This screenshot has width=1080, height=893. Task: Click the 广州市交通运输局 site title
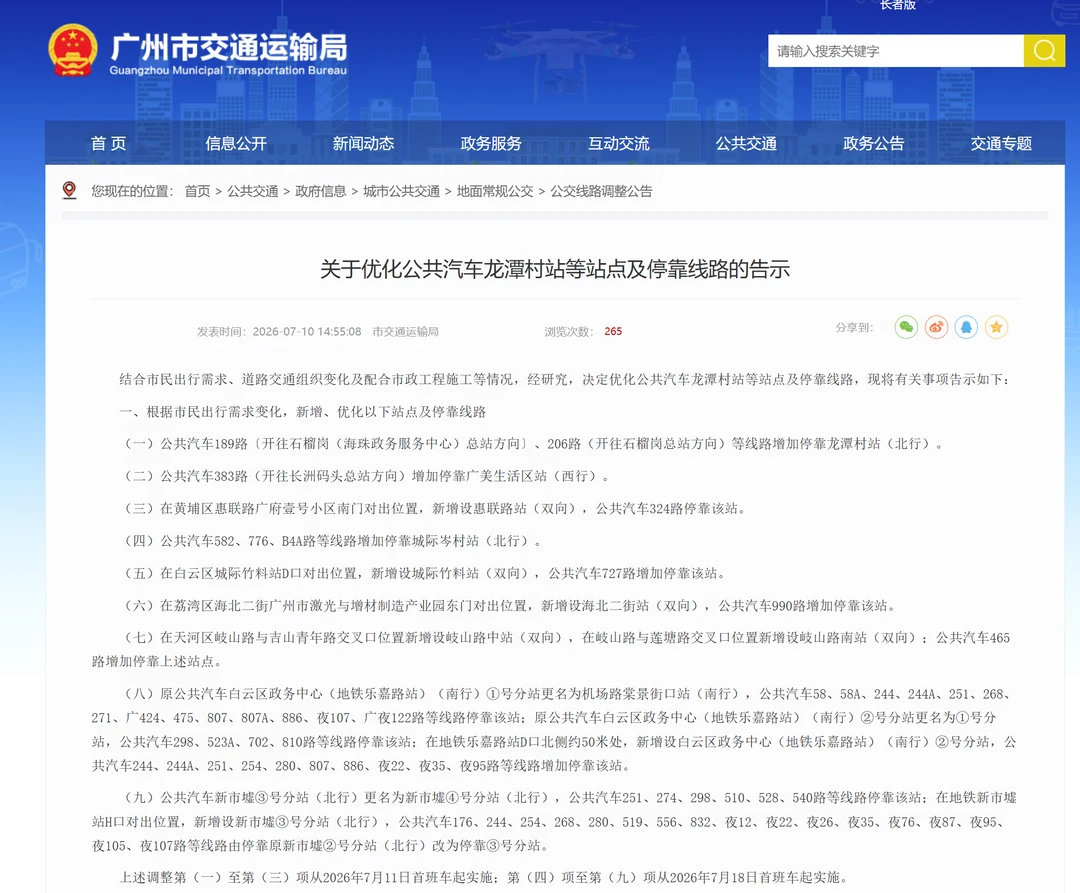click(229, 47)
